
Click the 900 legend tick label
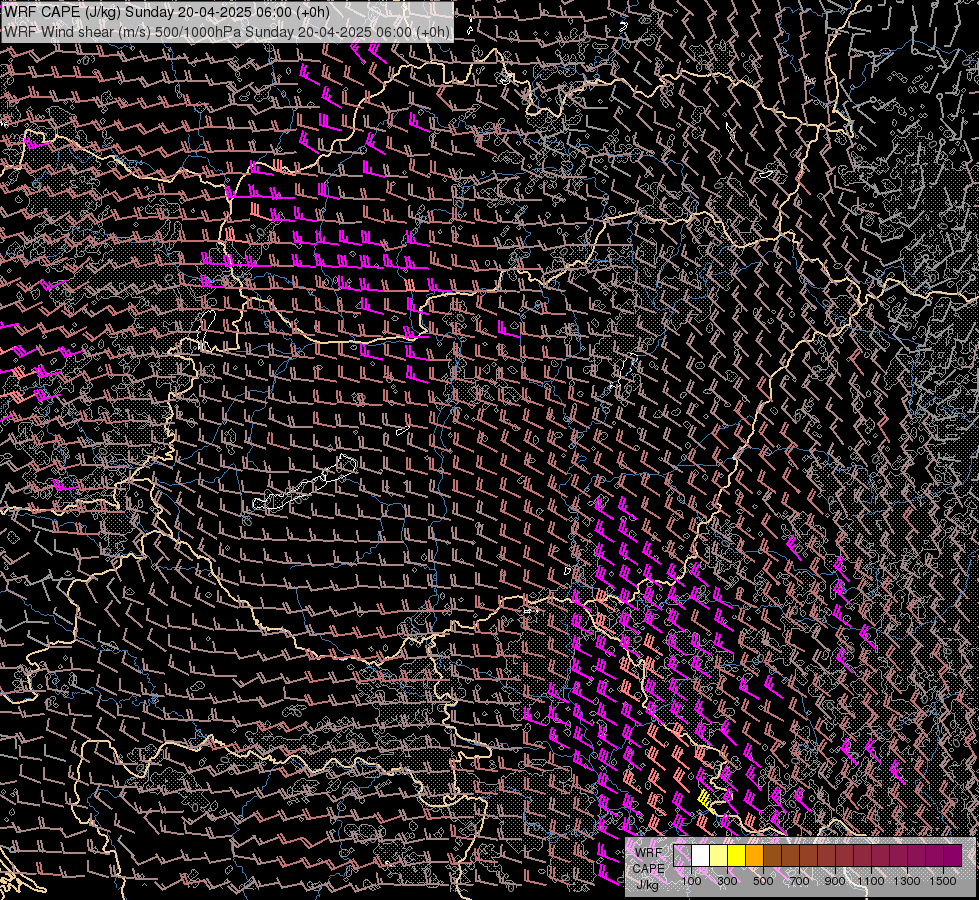coord(835,881)
